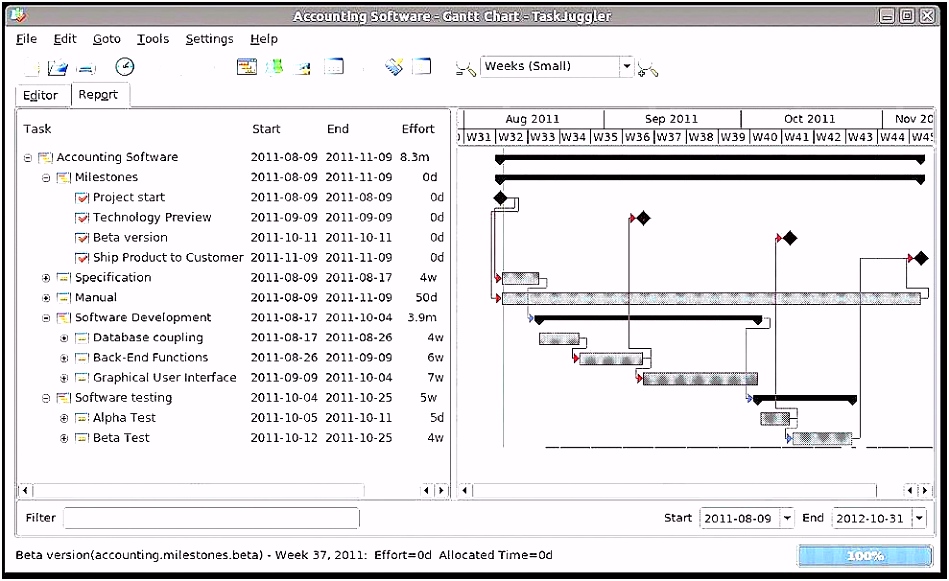Open the Edit menu
The image size is (949, 581).
pyautogui.click(x=65, y=39)
